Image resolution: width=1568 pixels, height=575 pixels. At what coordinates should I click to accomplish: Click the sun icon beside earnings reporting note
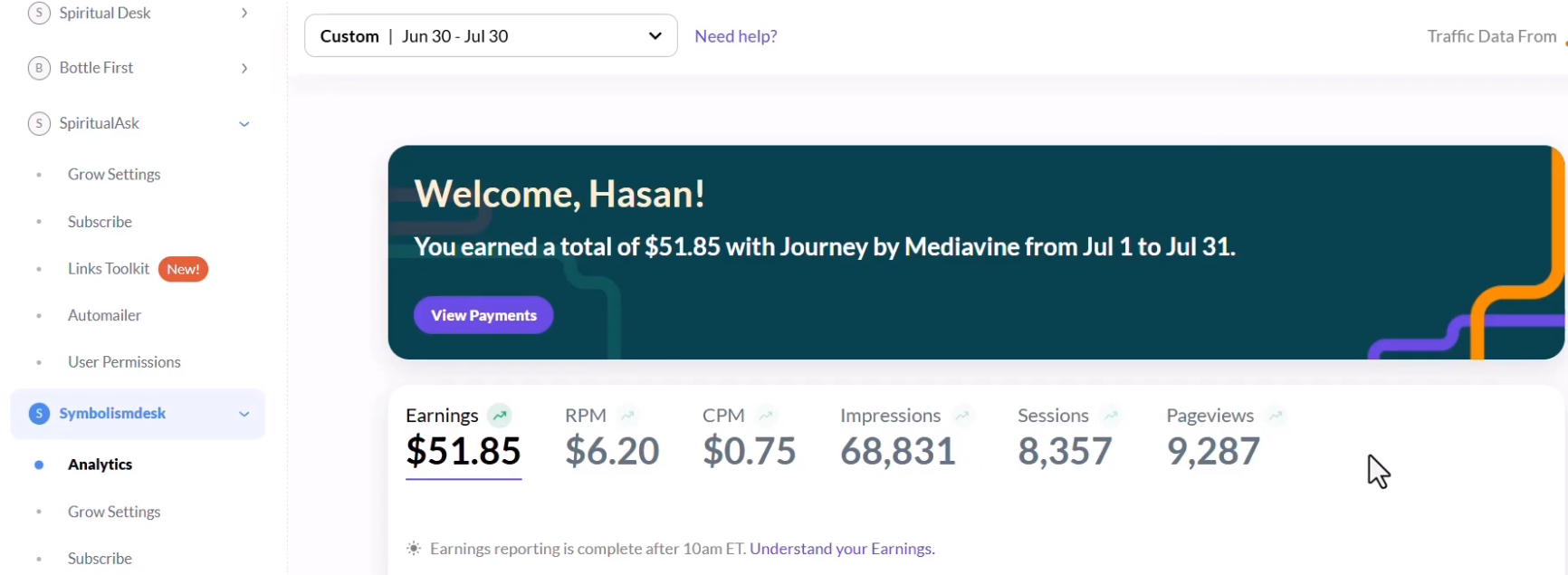(414, 549)
